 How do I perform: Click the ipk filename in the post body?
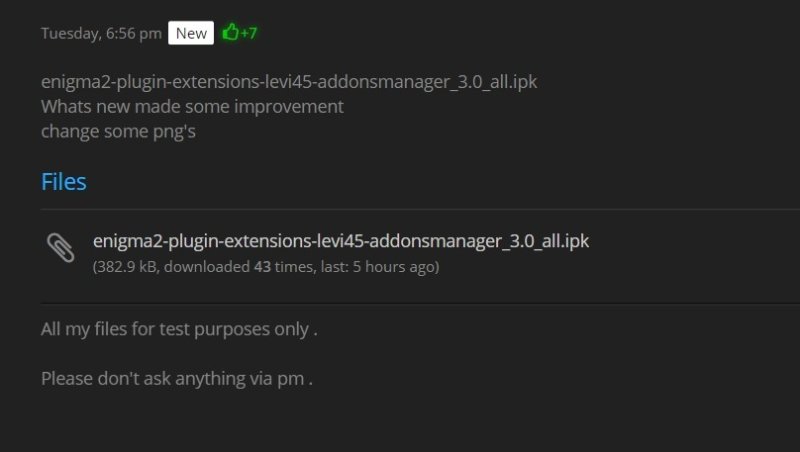[289, 82]
